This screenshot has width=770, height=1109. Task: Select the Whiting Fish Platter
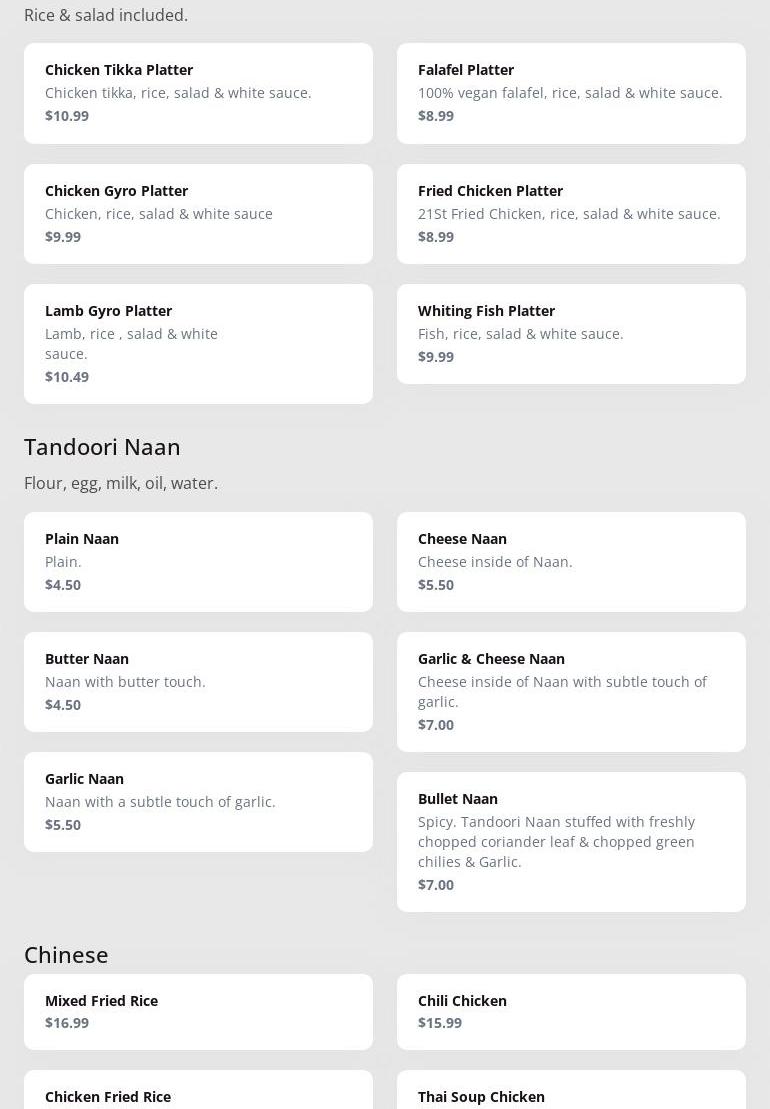coord(571,333)
